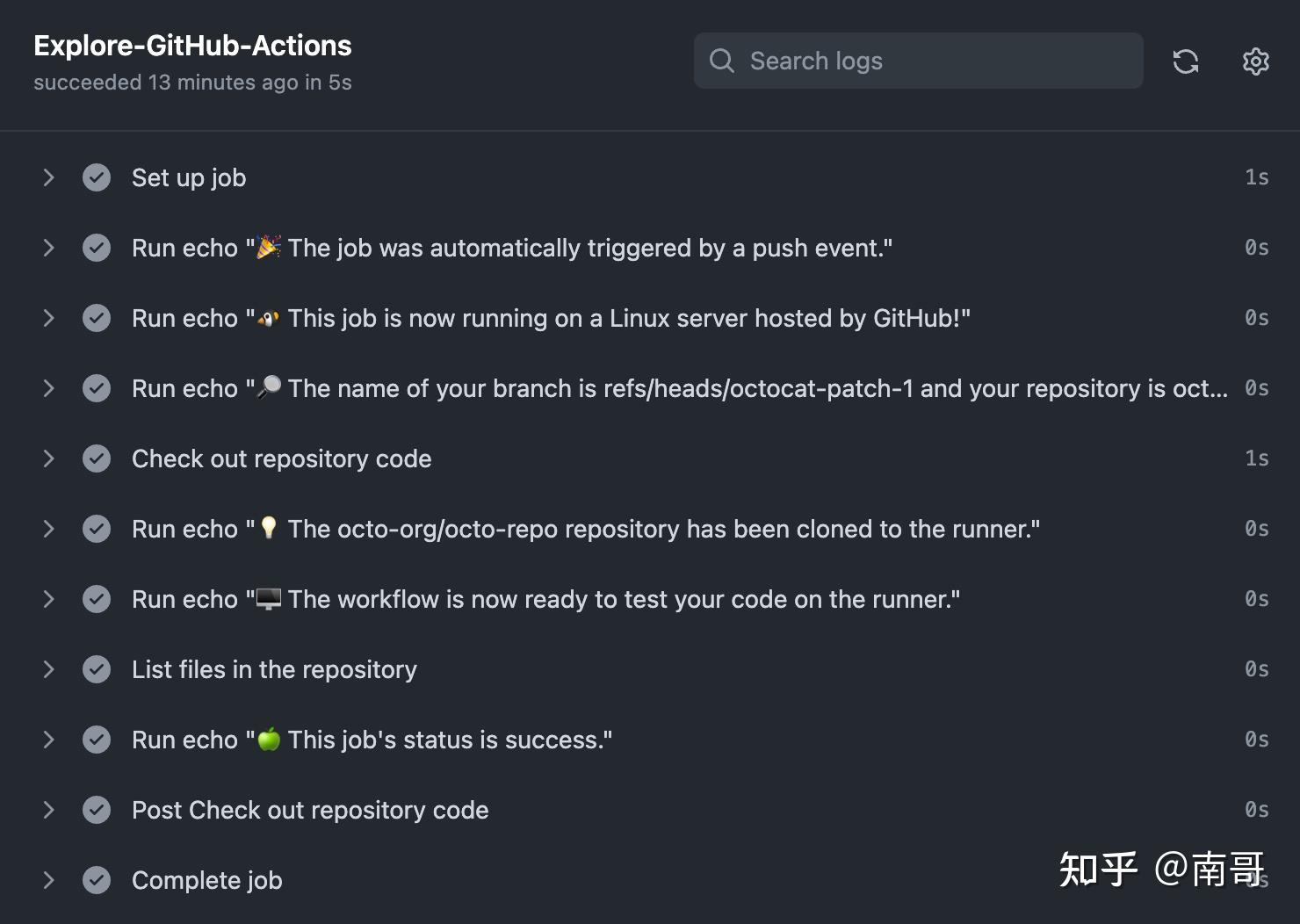This screenshot has height=924, width=1300.
Task: Select the job status success echo step
Action: 371,740
